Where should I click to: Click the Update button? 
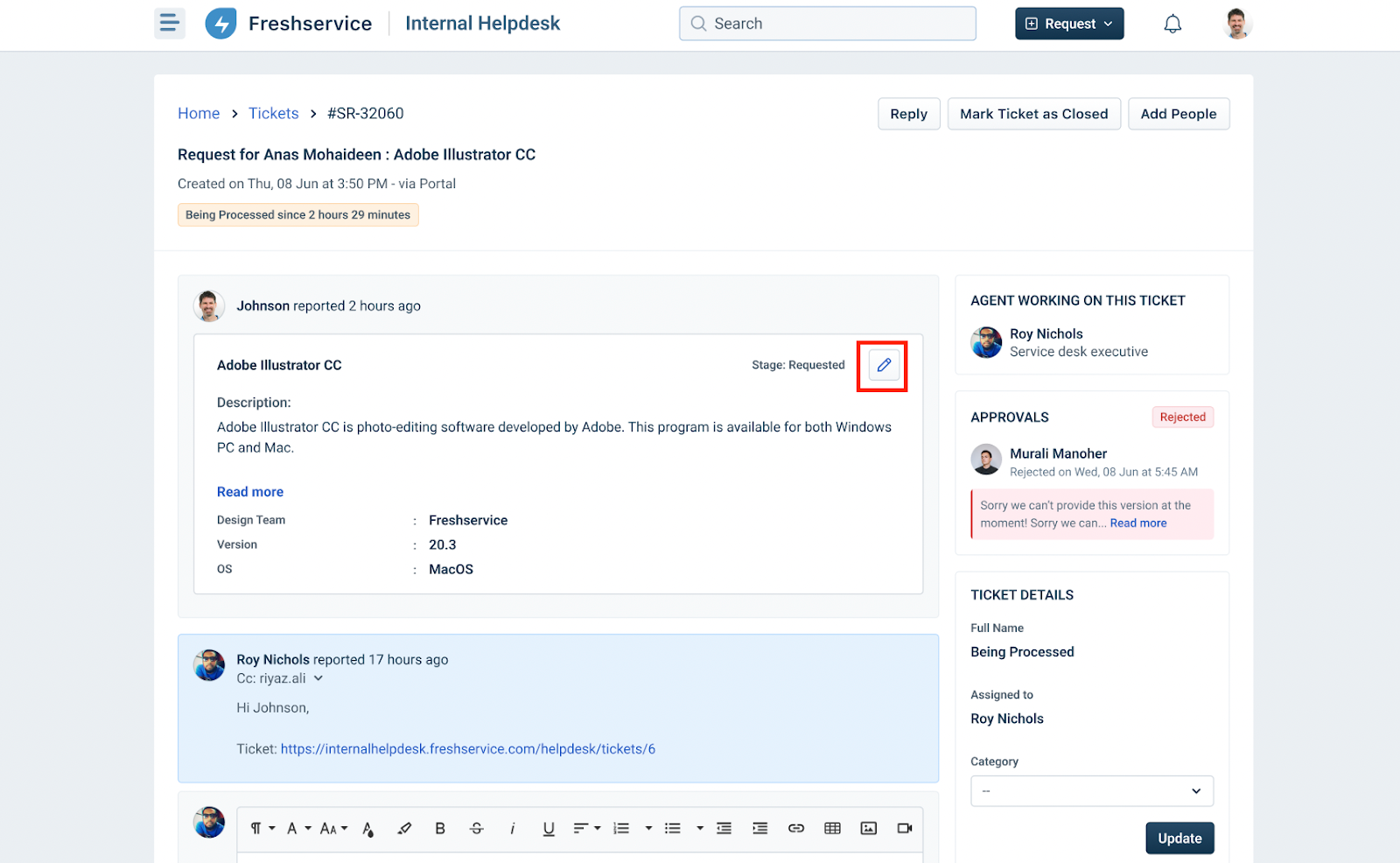(1179, 838)
